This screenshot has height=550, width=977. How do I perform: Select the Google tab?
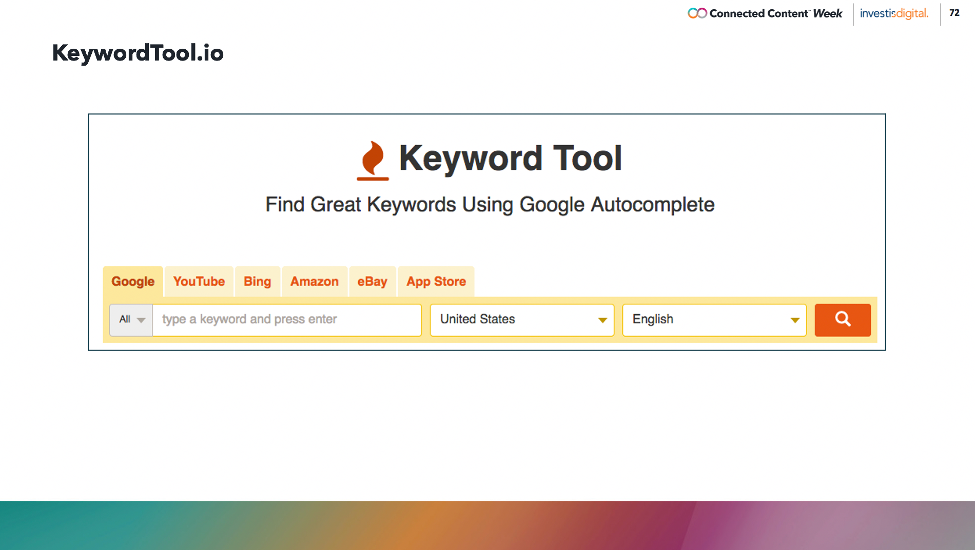click(x=133, y=282)
